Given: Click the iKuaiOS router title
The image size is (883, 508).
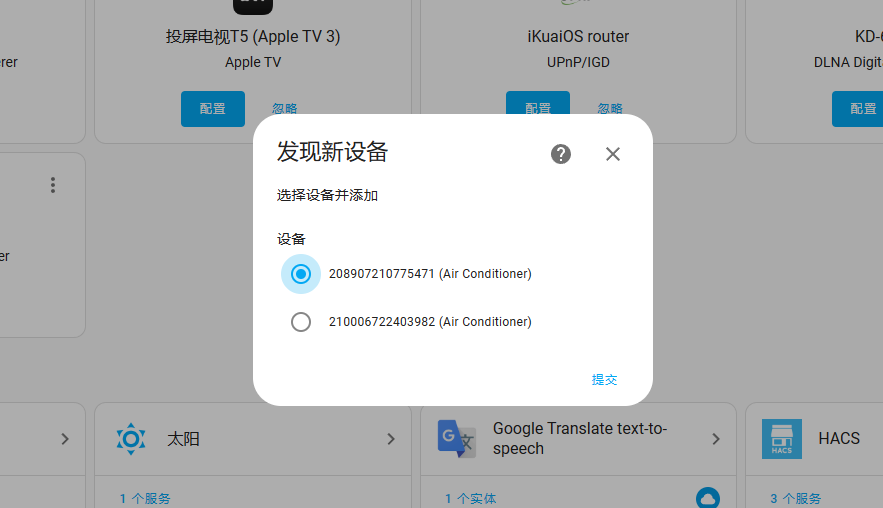Looking at the screenshot, I should click(x=578, y=37).
